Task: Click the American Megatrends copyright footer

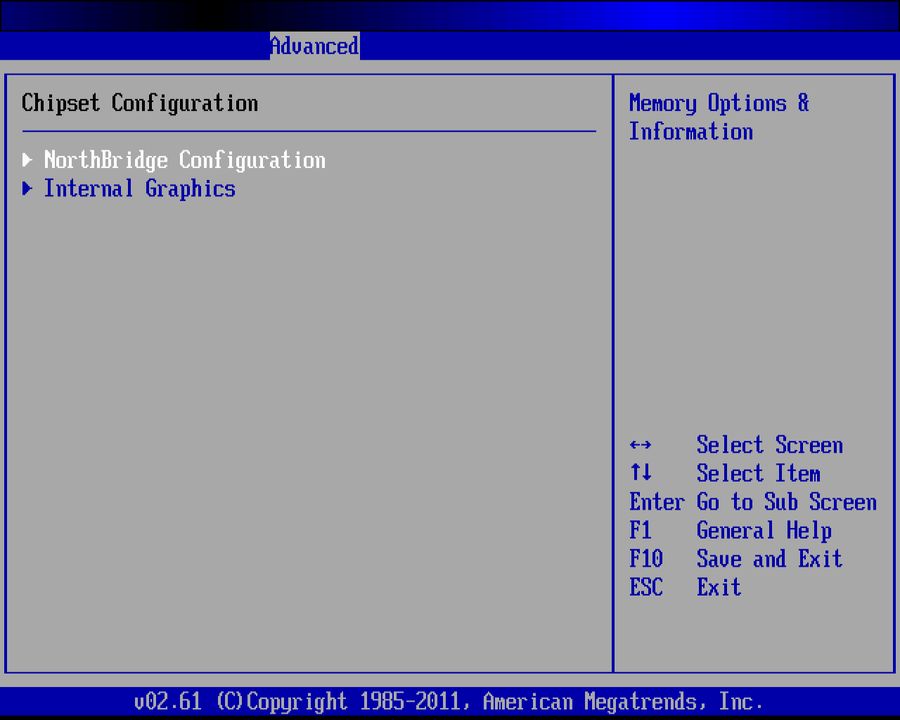Action: [449, 702]
